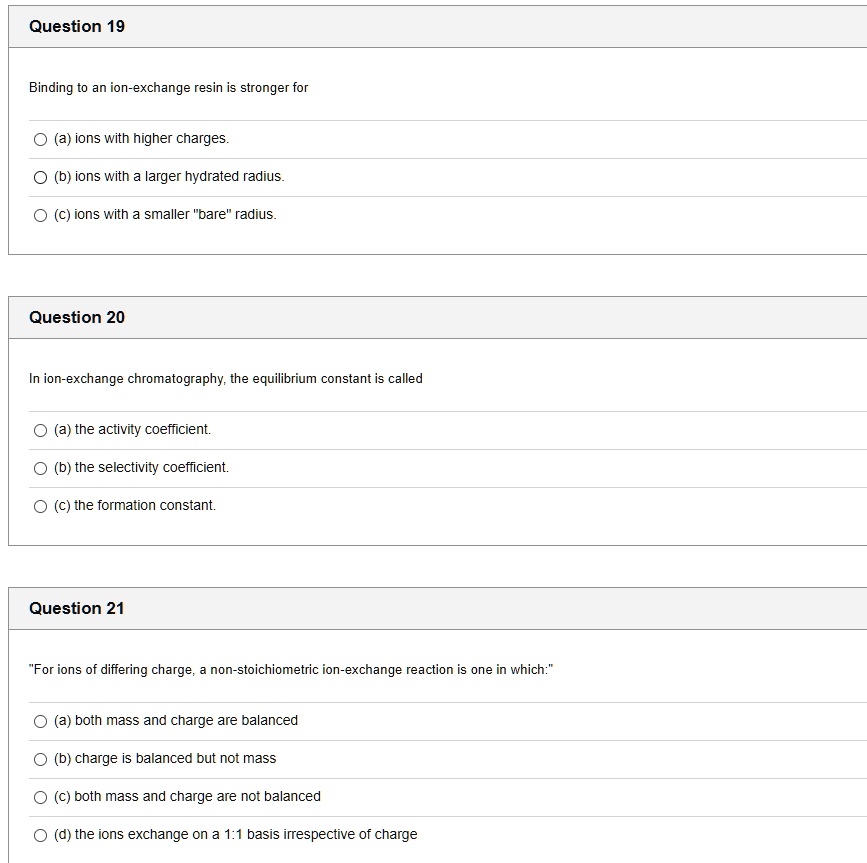The image size is (867, 863).
Task: Click the Question 21 header bar
Action: pos(76,608)
